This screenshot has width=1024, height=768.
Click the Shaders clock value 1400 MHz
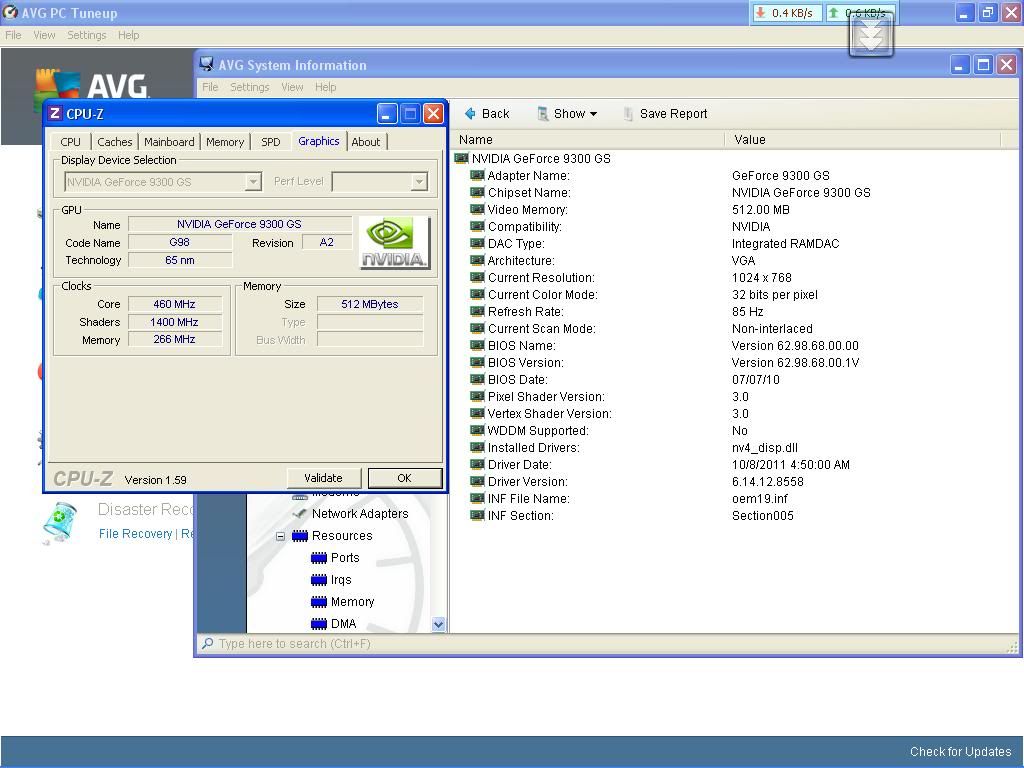[174, 322]
